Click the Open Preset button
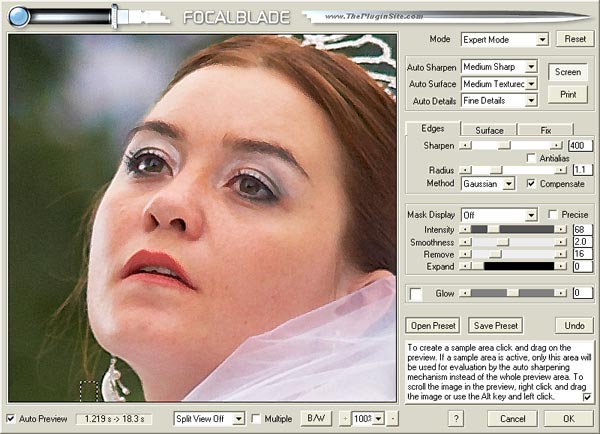The height and width of the screenshot is (434, 600). (433, 326)
